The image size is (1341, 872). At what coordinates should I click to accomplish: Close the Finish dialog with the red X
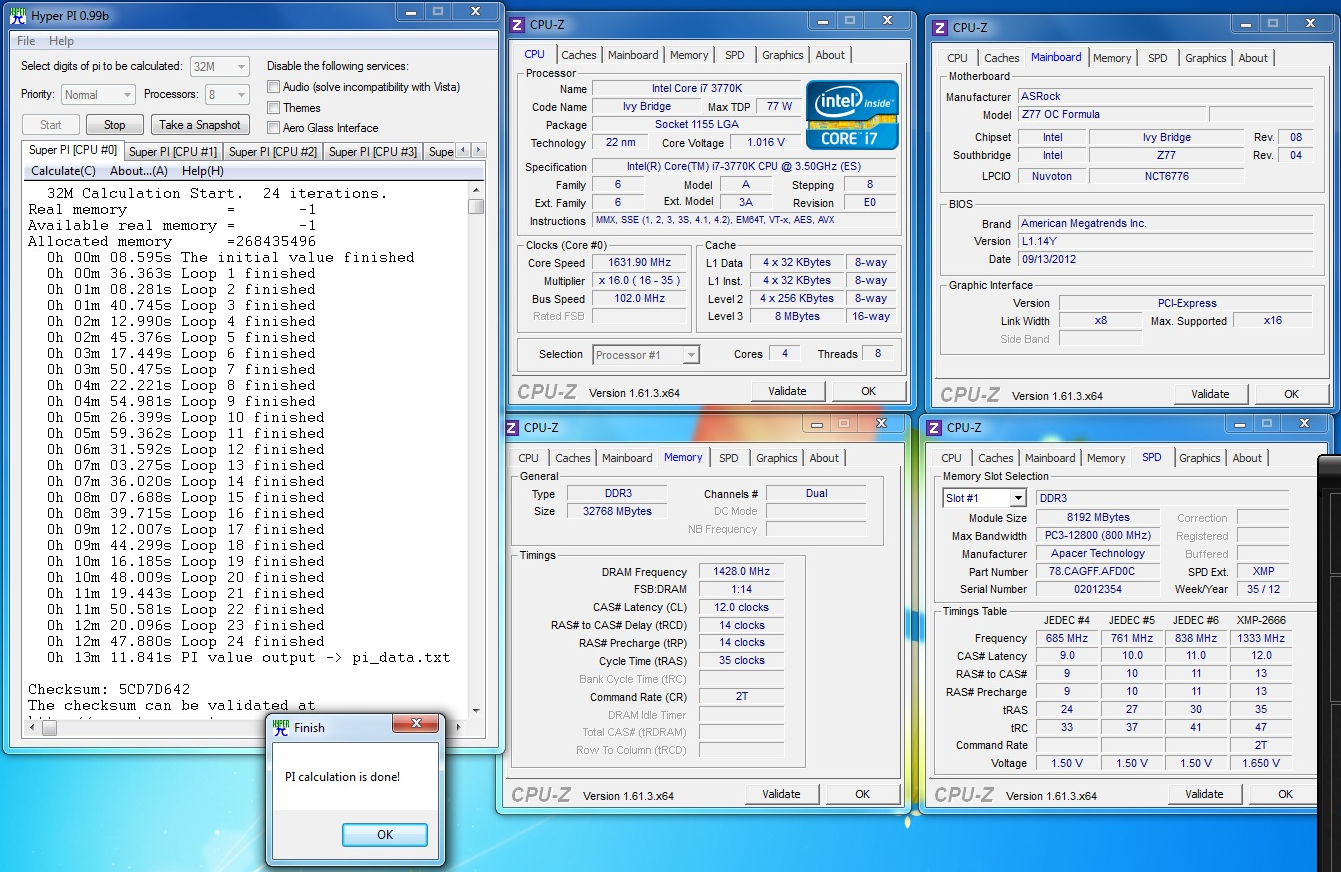click(x=415, y=725)
